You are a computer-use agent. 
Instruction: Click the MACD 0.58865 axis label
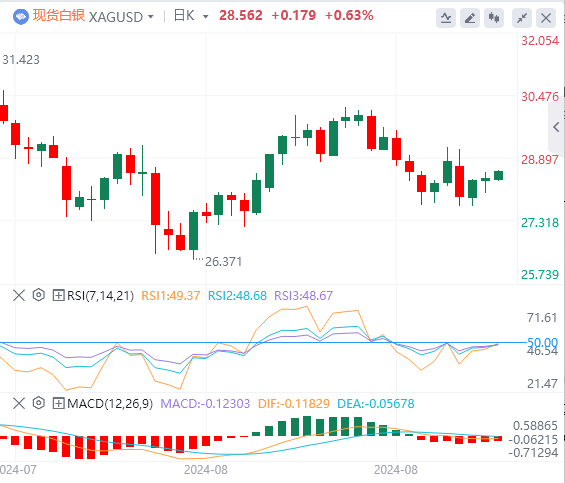click(x=535, y=426)
